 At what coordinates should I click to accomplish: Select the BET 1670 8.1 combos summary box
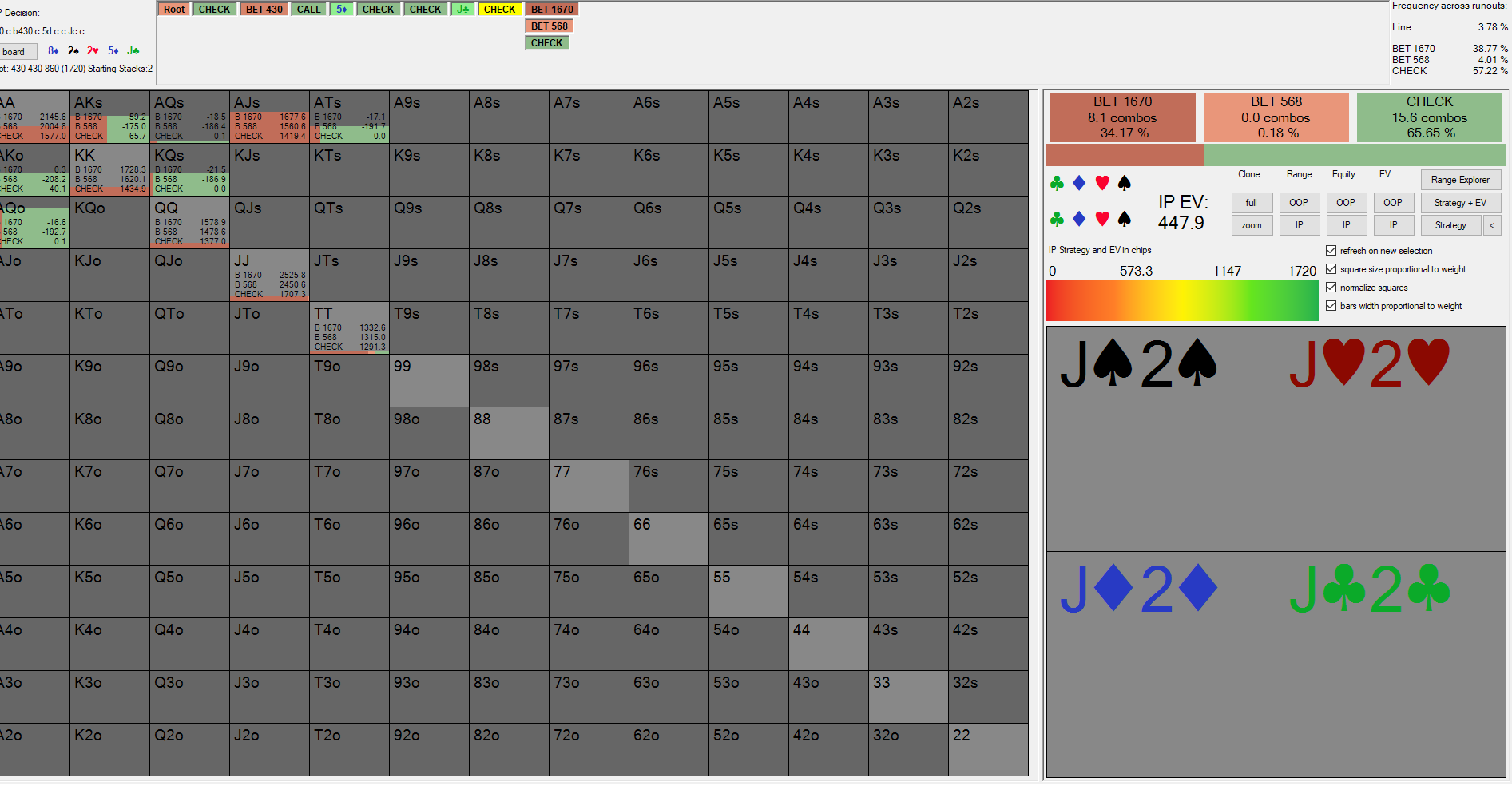[1122, 117]
